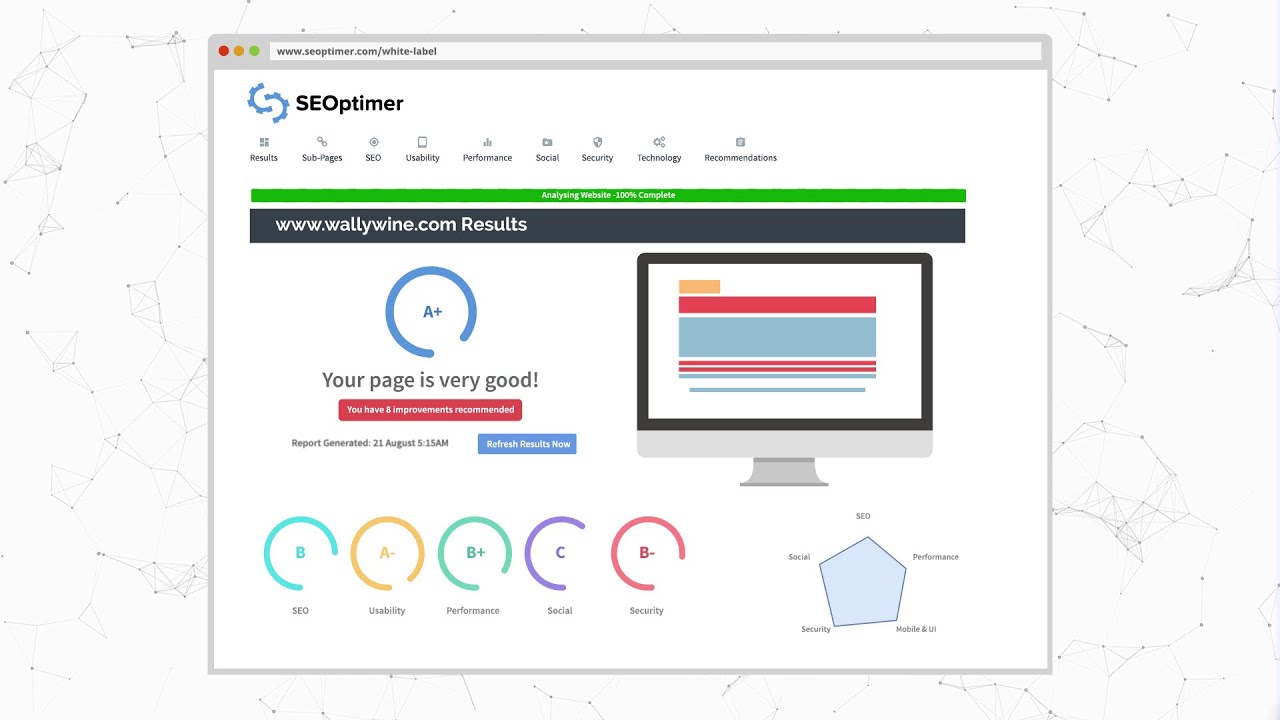
Task: Click the A+ overall grade circle
Action: tap(431, 312)
